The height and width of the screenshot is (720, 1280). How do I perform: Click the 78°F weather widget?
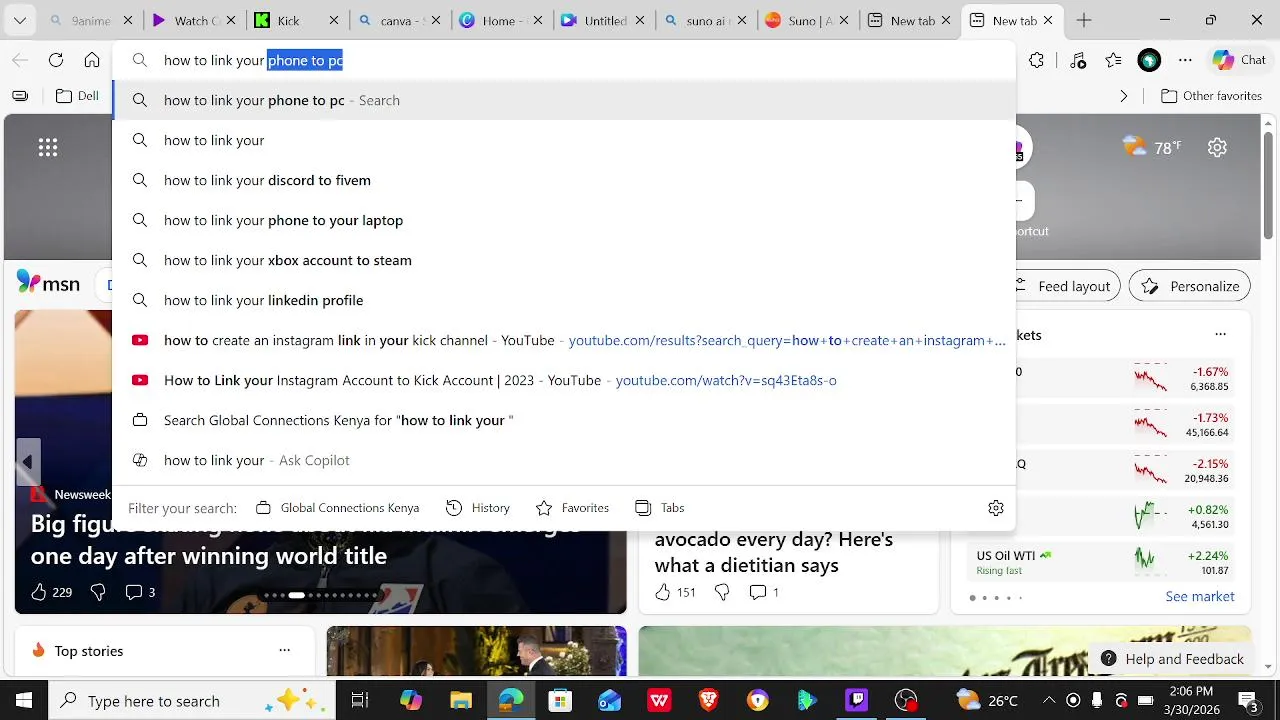click(1152, 147)
